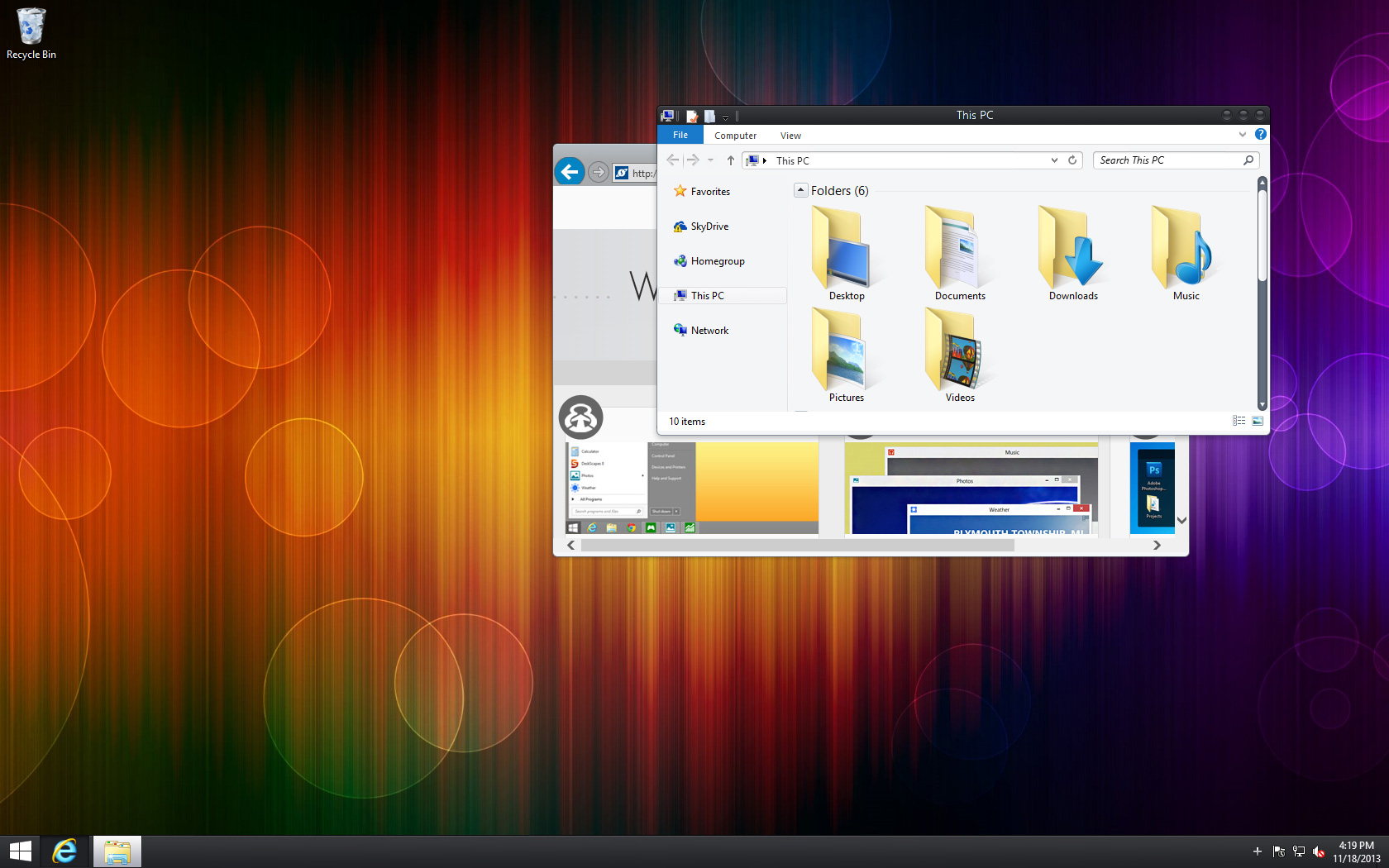Screen dimensions: 1389x868
Task: Click the up-one-level arrow in Explorer
Action: (730, 160)
